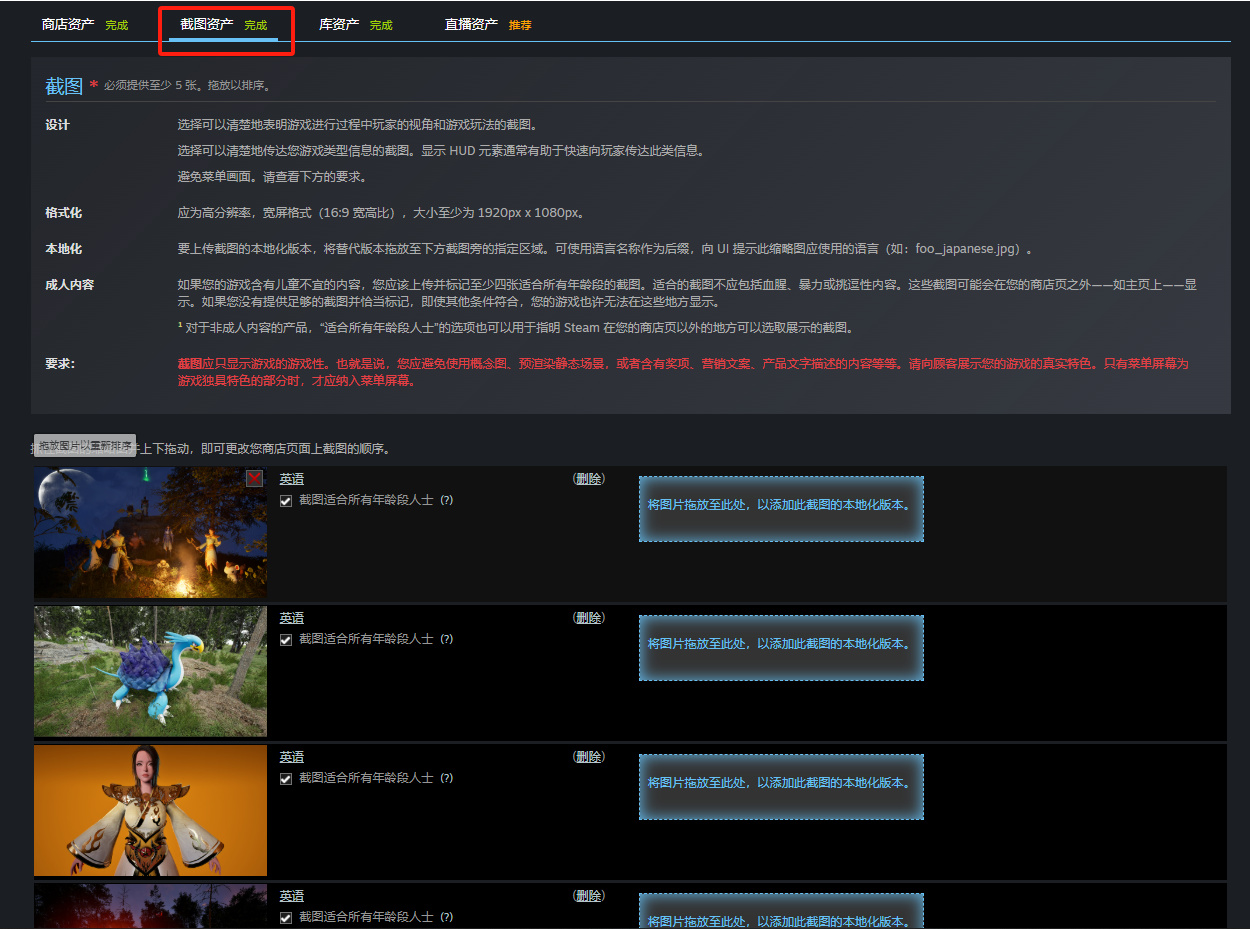Click the text 必须提供至少 5 张。拖放以排序。
The height and width of the screenshot is (929, 1250).
(187, 86)
